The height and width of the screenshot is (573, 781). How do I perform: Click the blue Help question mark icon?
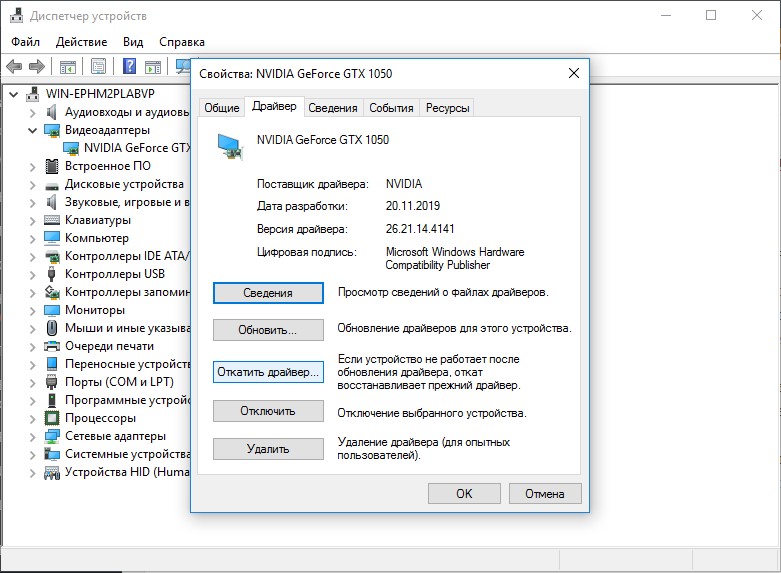tap(130, 66)
